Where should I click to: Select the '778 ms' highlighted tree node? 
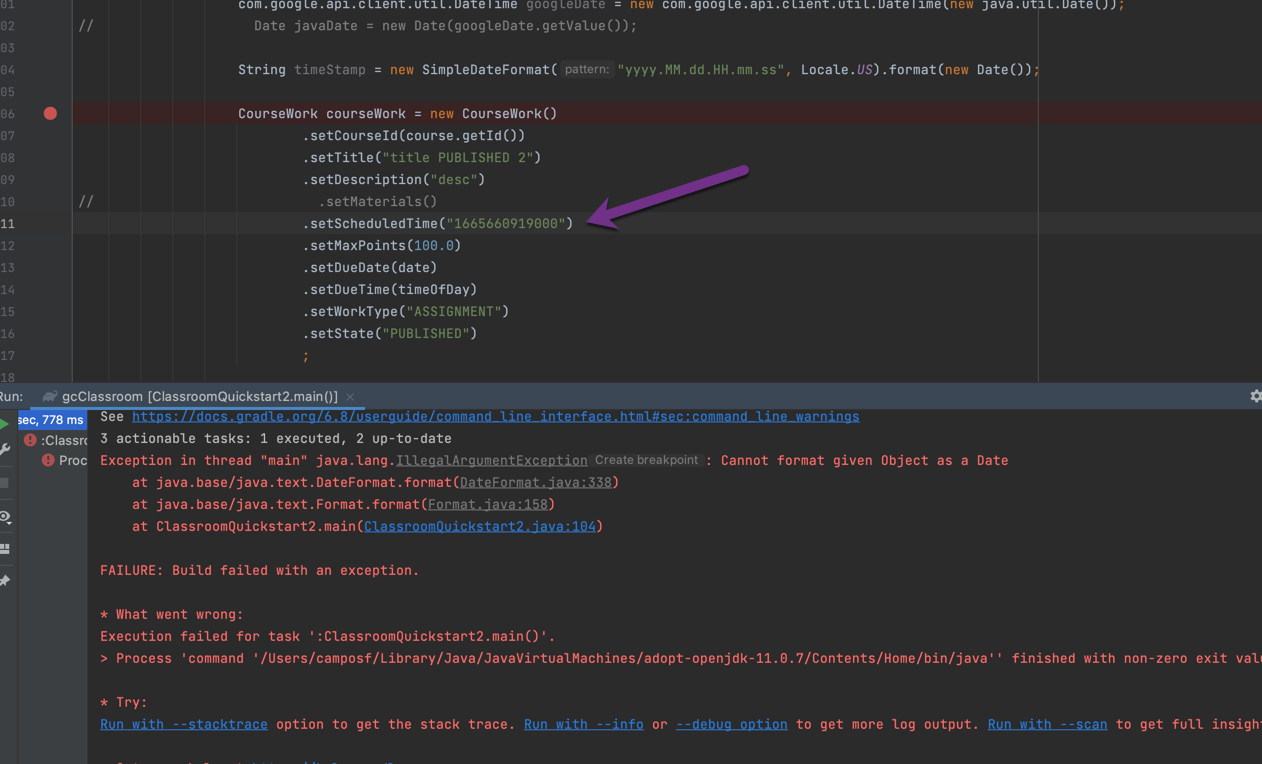[51, 420]
